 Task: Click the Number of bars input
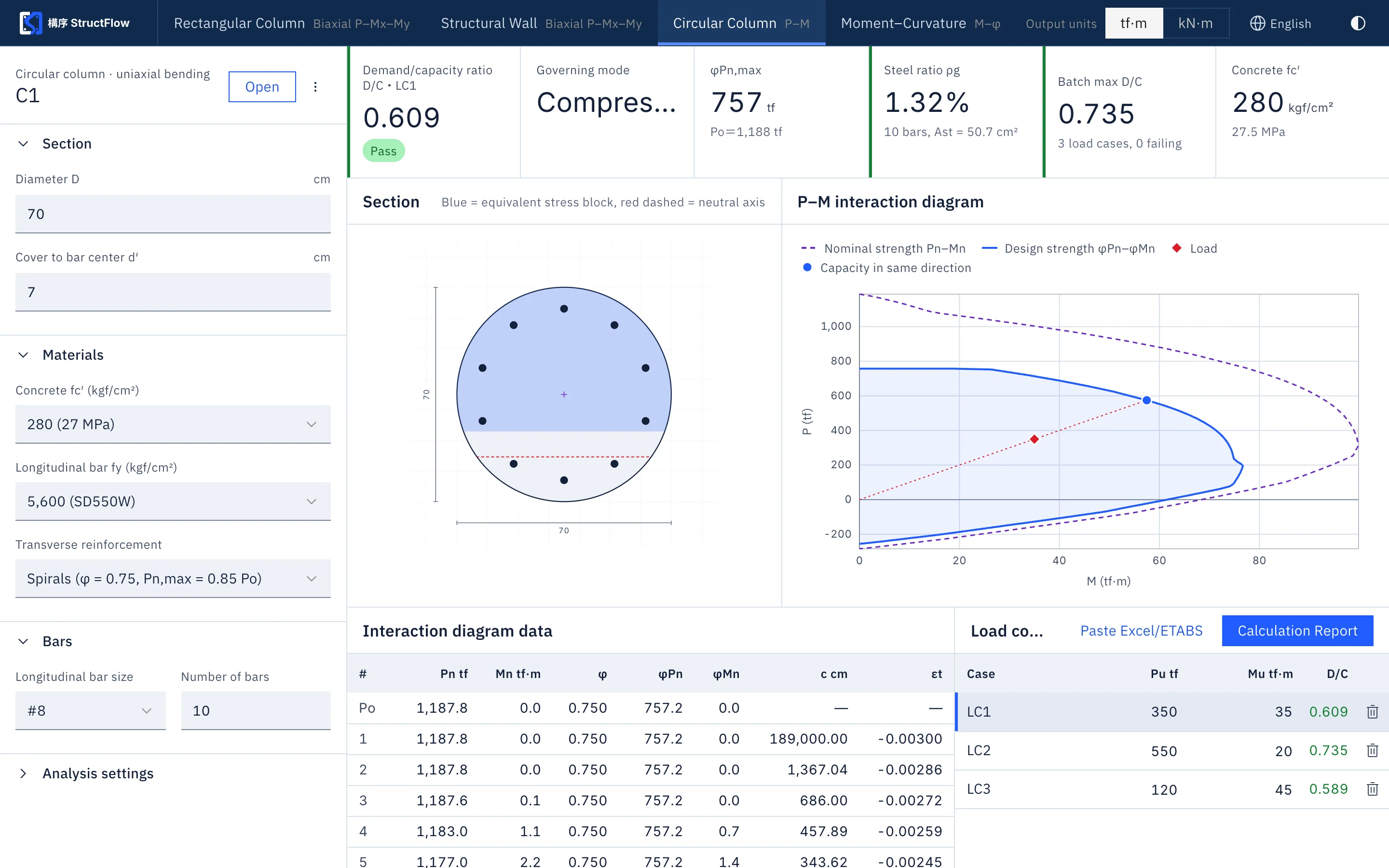coord(256,711)
